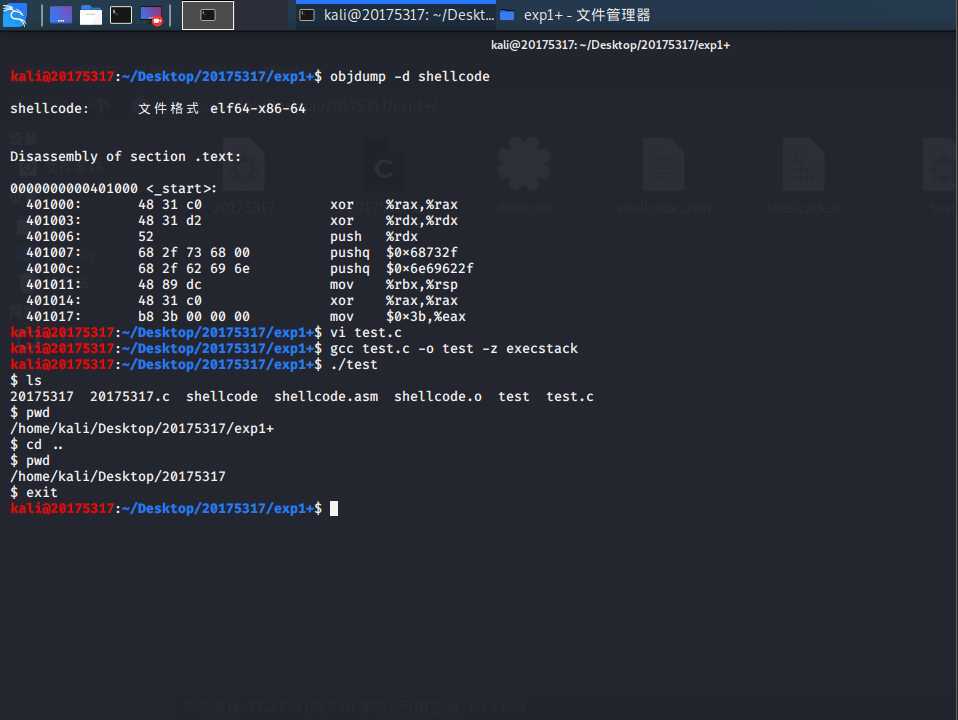Click 'push %rdx' instruction line
This screenshot has width=958, height=720.
[374, 237]
